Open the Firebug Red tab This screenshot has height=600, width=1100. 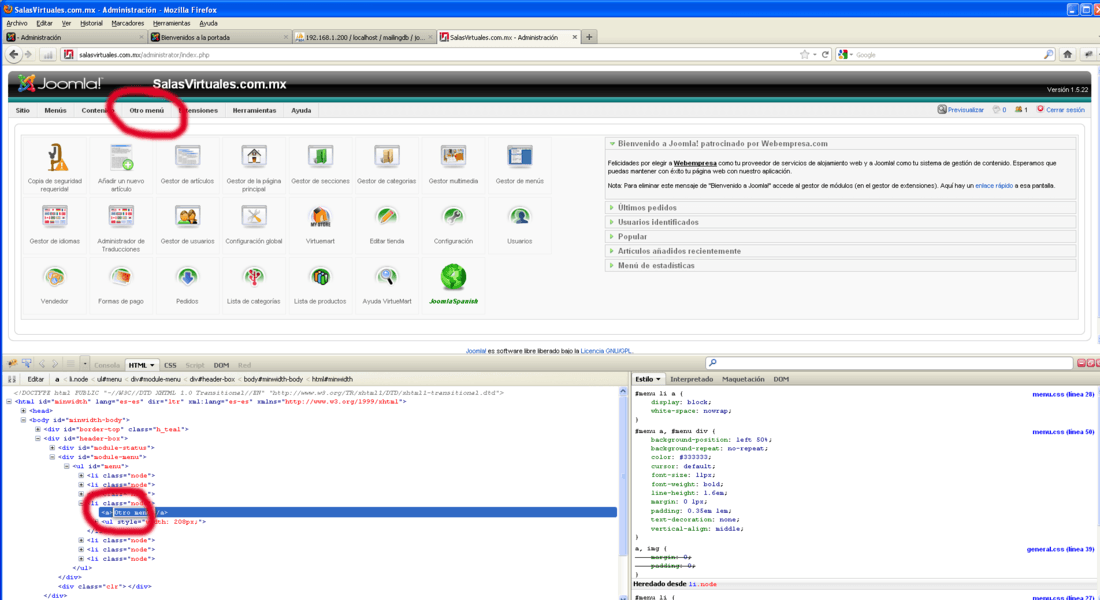[244, 365]
